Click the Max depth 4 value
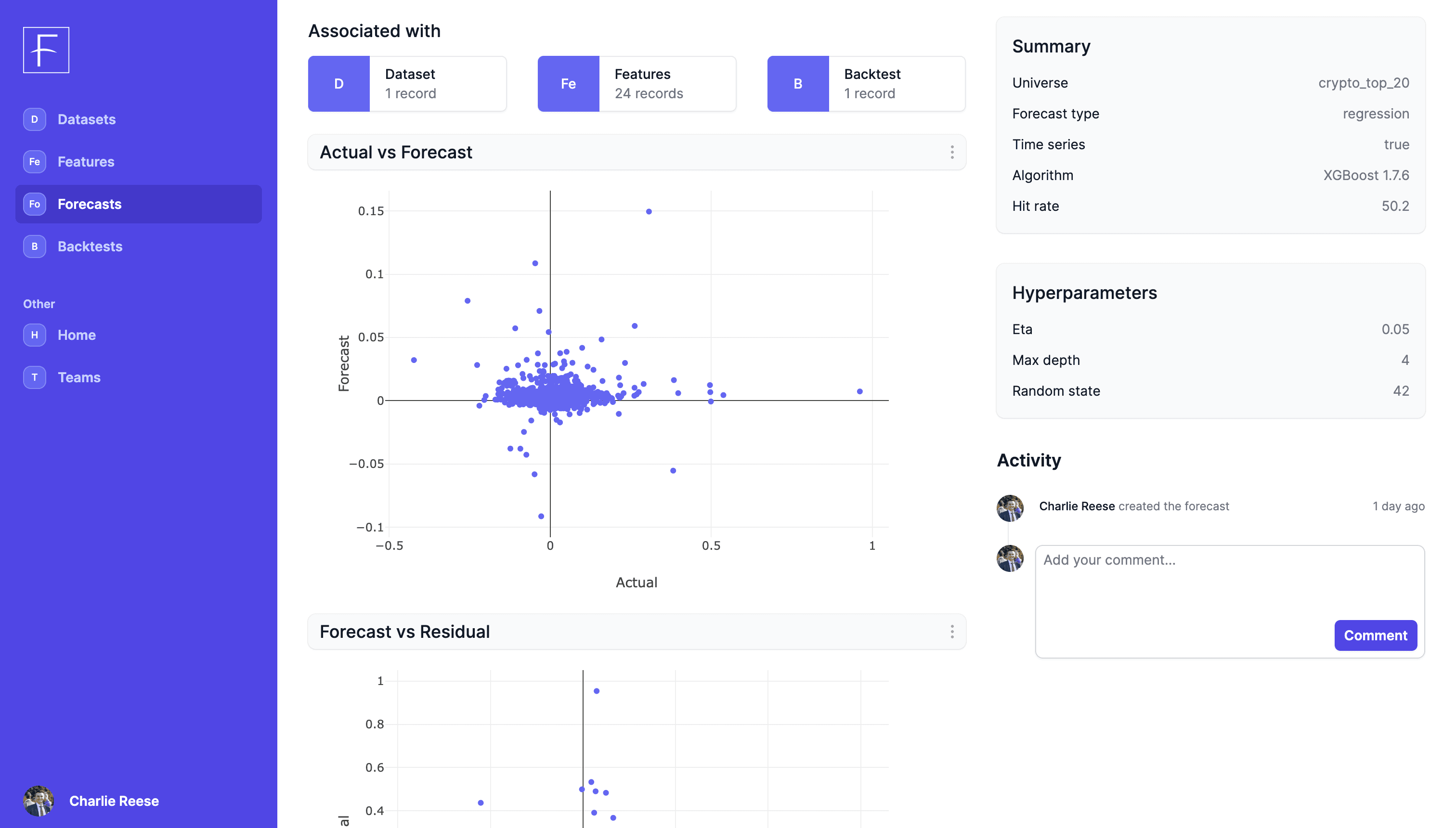The image size is (1456, 828). pos(1405,360)
